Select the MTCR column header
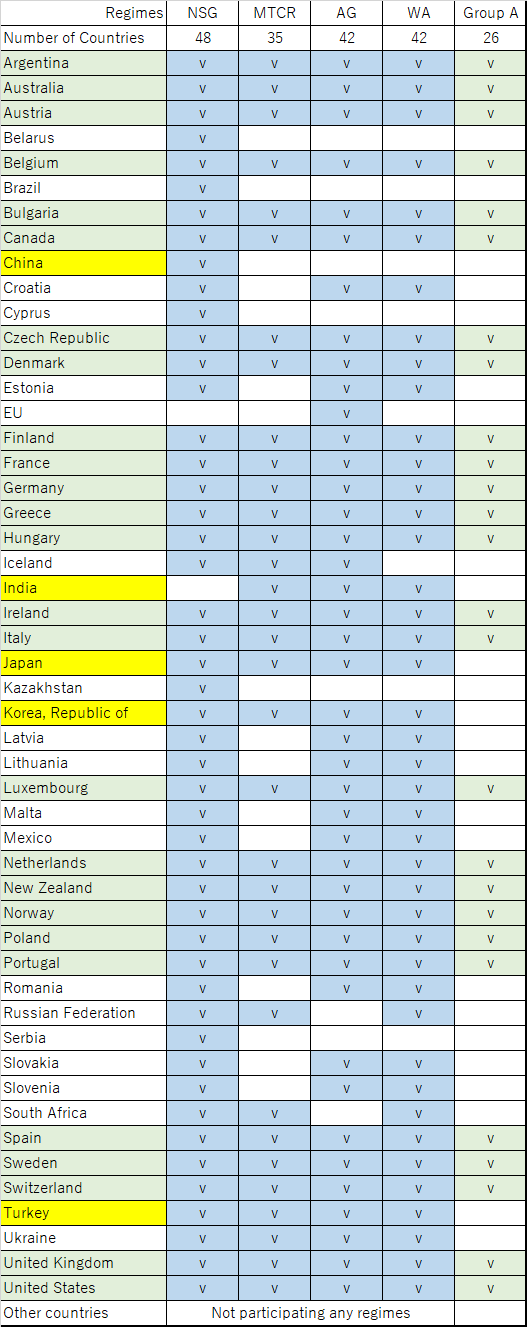The image size is (527, 1327). 274,13
